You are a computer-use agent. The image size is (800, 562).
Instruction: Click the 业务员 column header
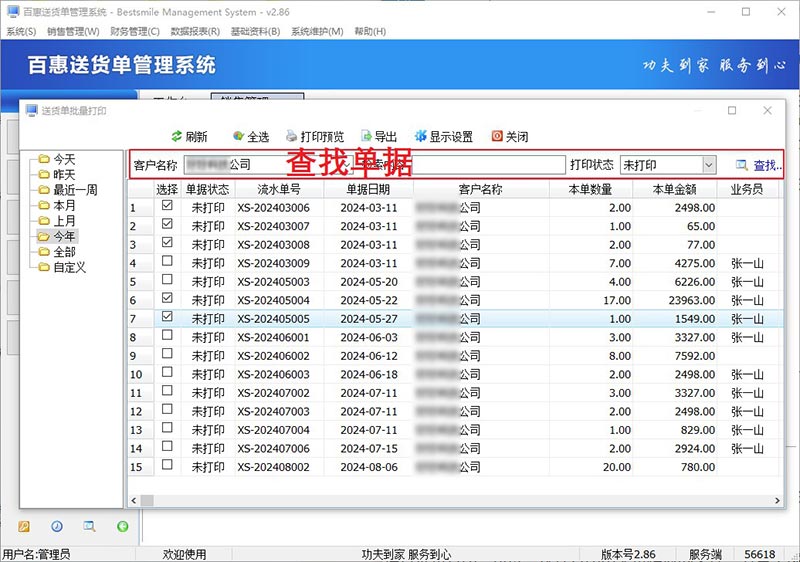click(747, 189)
